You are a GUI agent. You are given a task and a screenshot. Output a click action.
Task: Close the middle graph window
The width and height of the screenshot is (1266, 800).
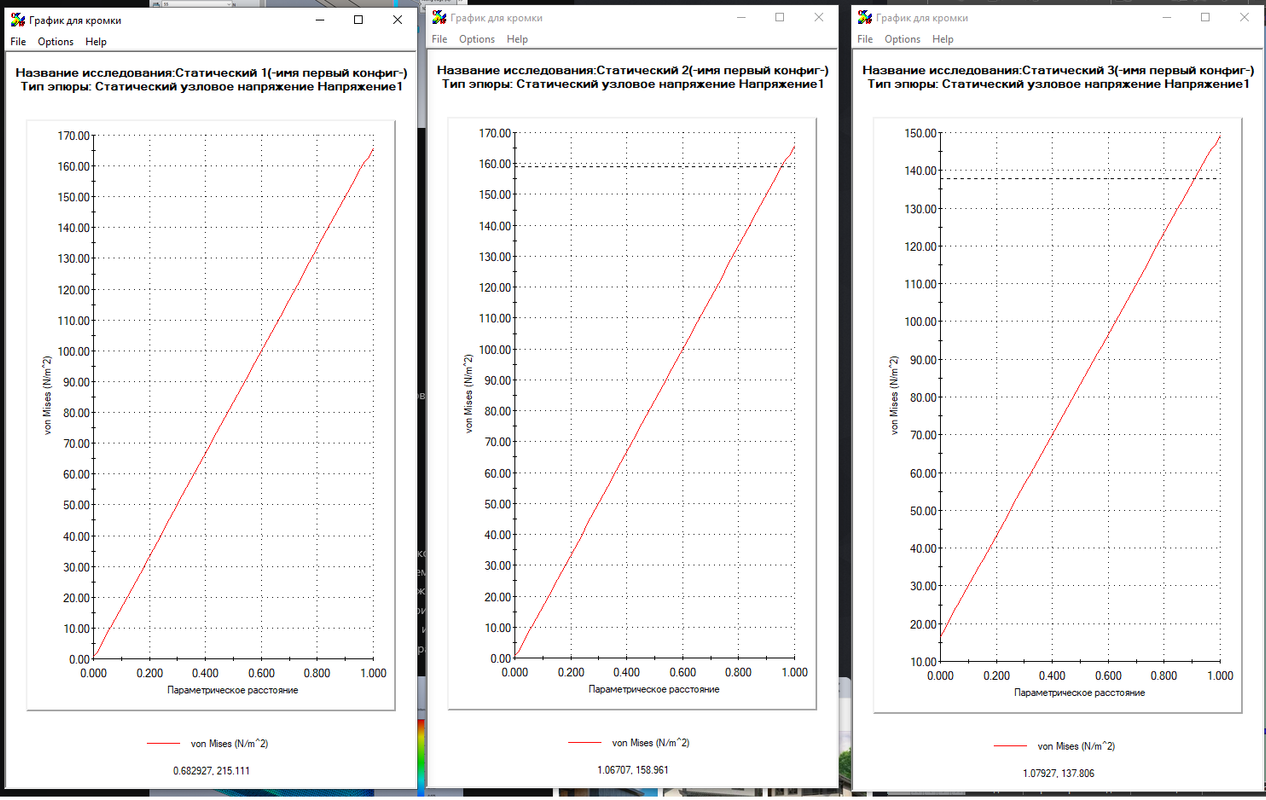click(x=819, y=18)
